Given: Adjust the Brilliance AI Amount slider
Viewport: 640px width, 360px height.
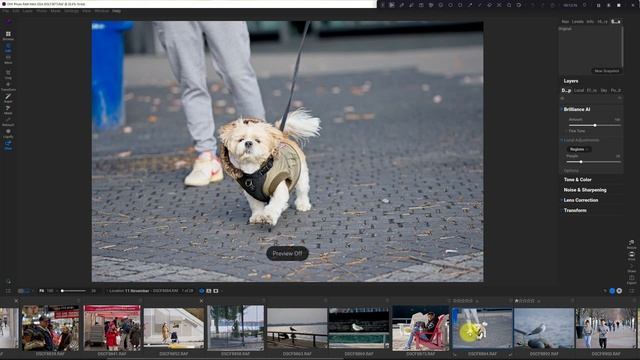Looking at the screenshot, I should 595,125.
